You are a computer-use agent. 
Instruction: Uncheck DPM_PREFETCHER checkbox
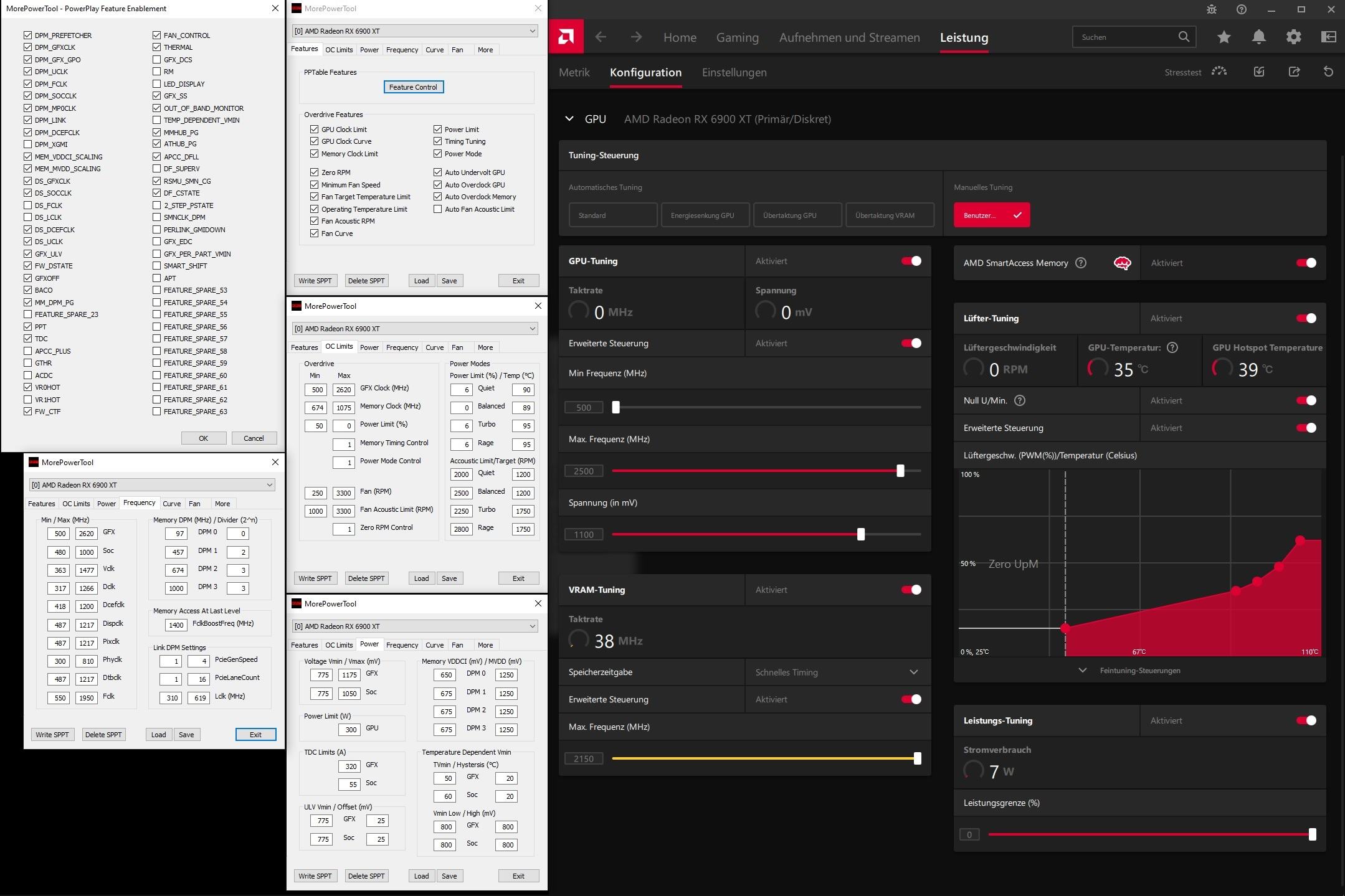click(27, 35)
